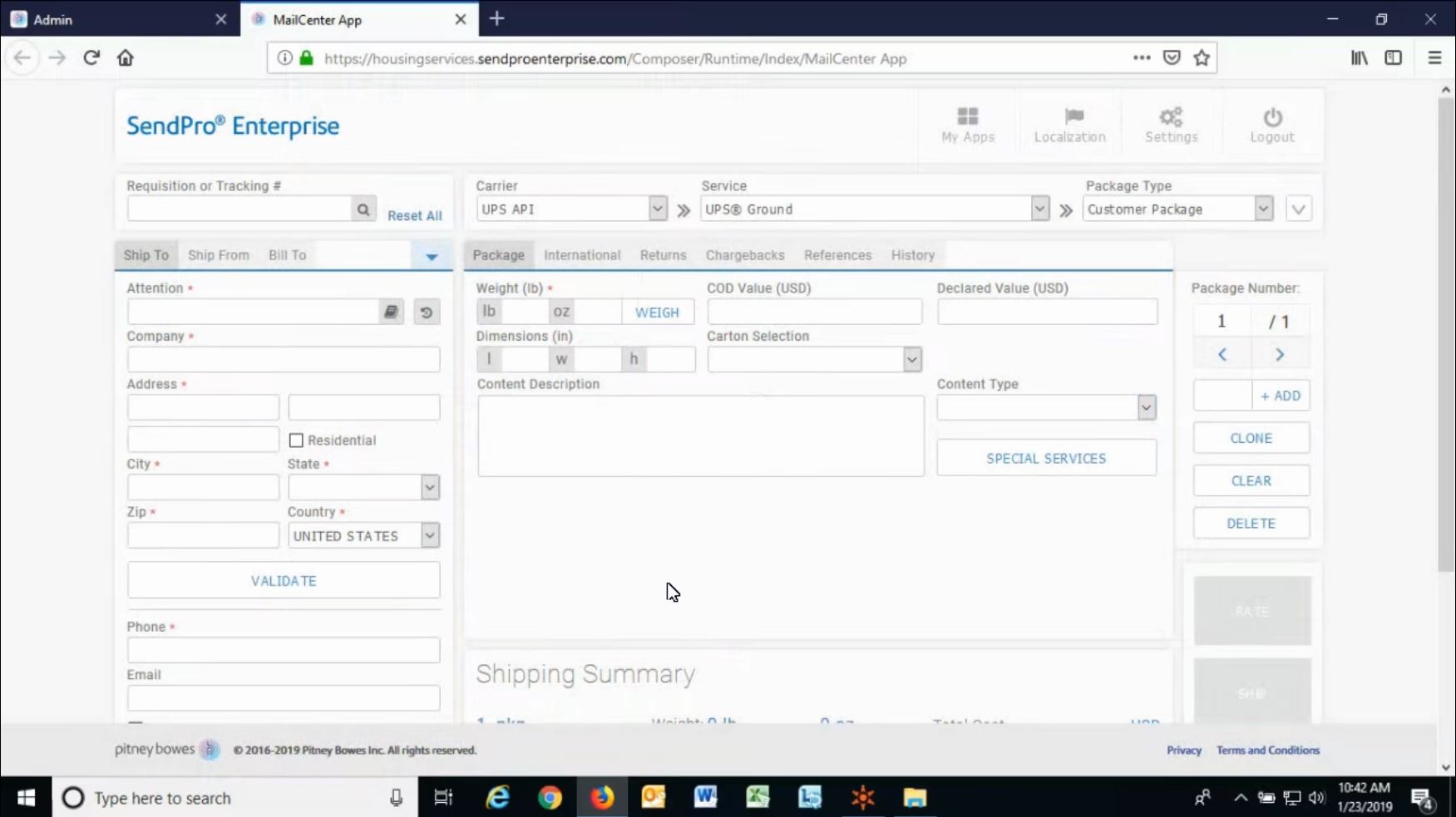1456x817 pixels.
Task: Open Word from taskbar
Action: pyautogui.click(x=705, y=798)
